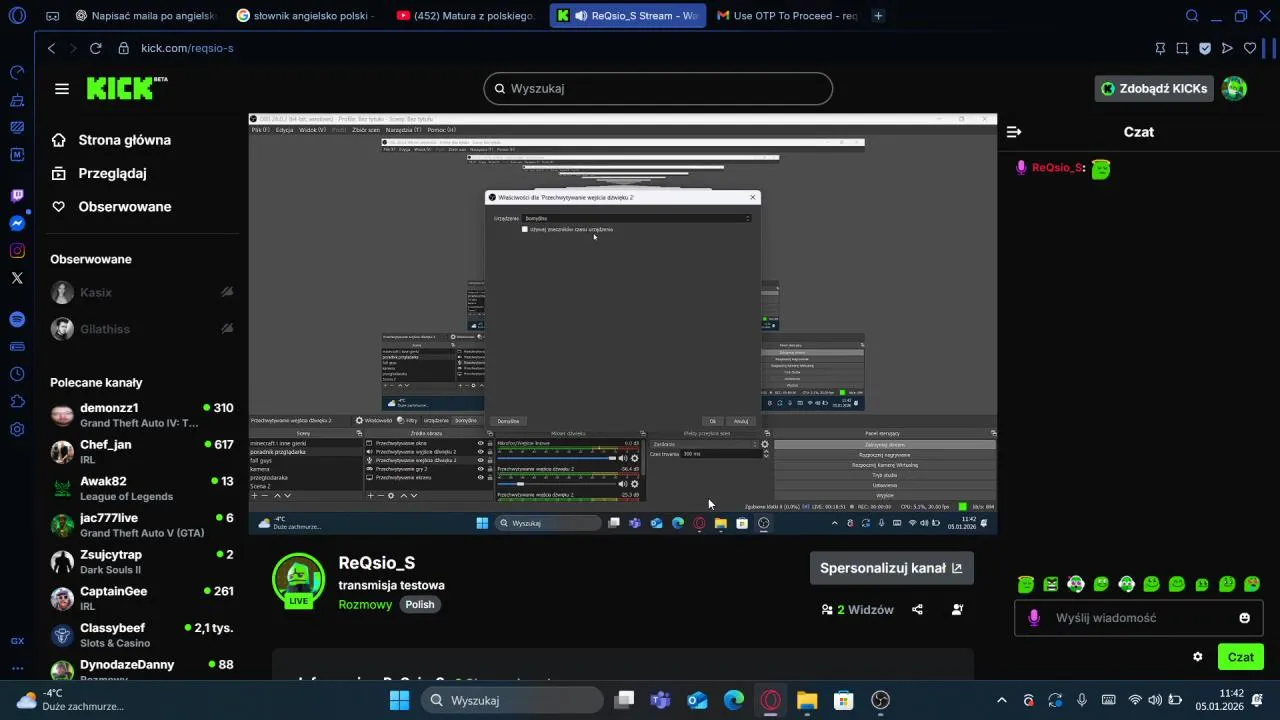Toggle mute on Gilathiss followed channel
The width and height of the screenshot is (1280, 720).
[227, 329]
